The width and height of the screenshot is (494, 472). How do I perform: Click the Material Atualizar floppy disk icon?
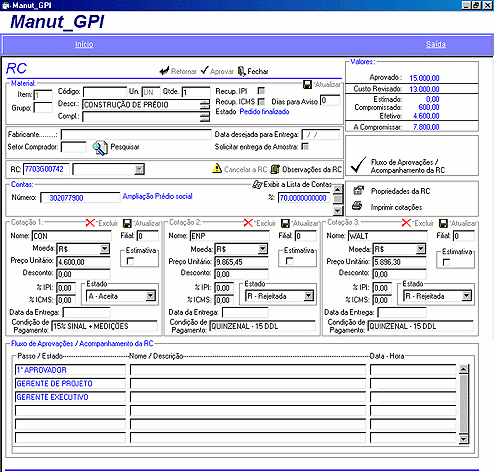307,84
